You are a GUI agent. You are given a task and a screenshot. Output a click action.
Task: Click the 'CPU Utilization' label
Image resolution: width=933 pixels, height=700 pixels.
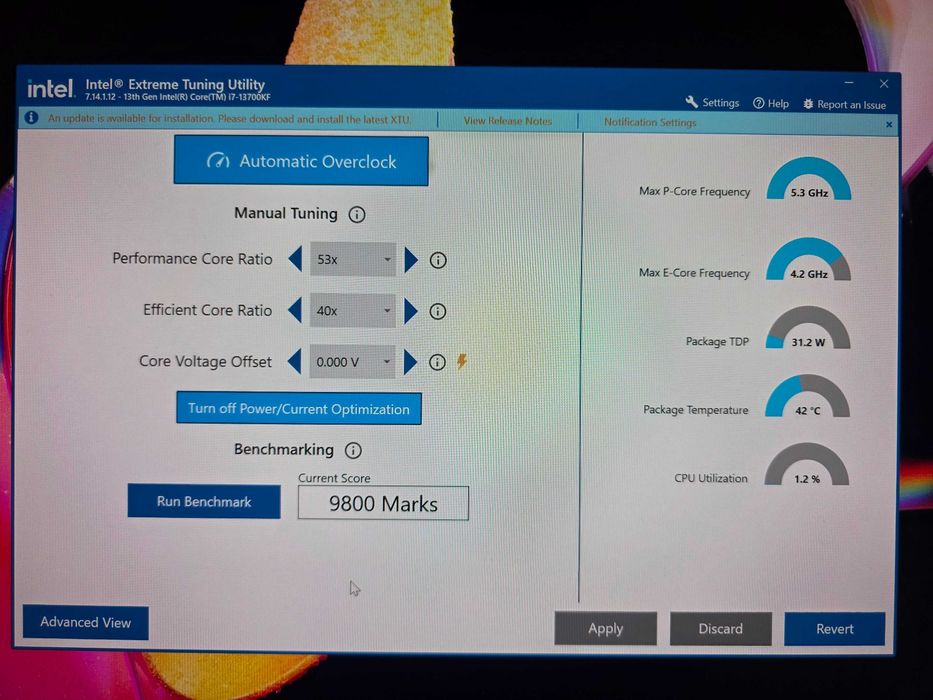pyautogui.click(x=711, y=478)
